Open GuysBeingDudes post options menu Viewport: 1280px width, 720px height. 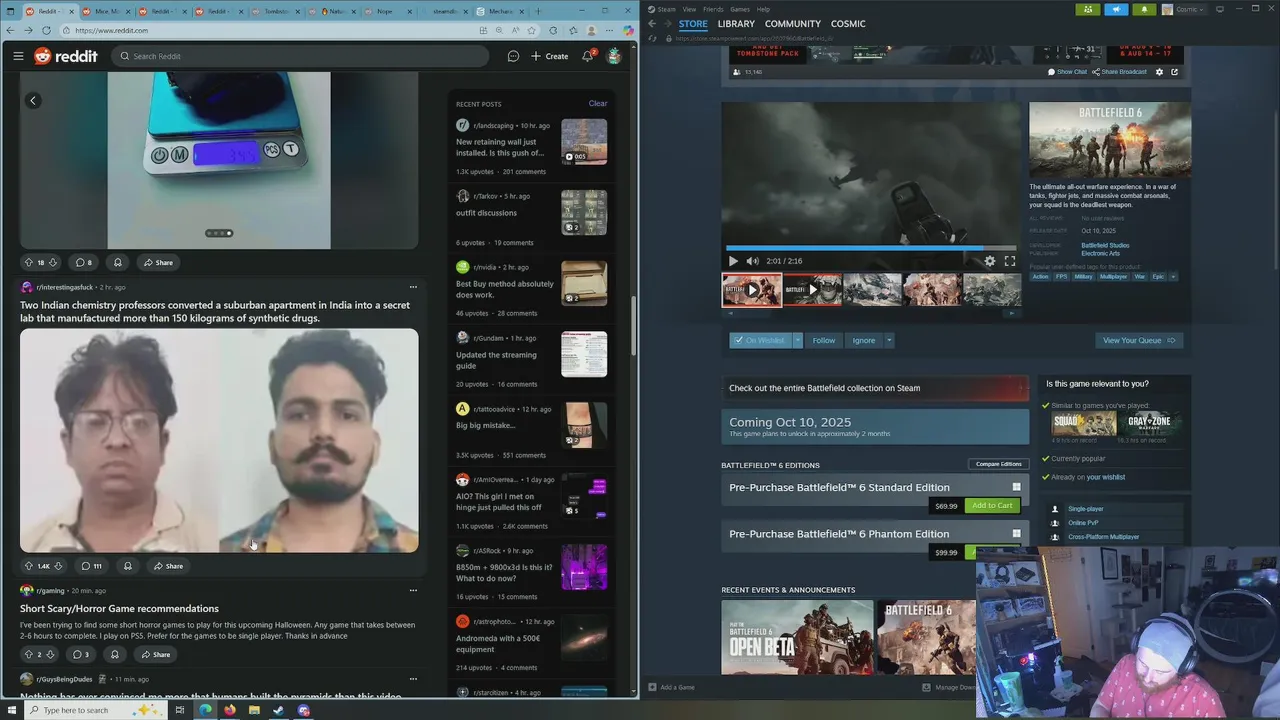point(413,679)
